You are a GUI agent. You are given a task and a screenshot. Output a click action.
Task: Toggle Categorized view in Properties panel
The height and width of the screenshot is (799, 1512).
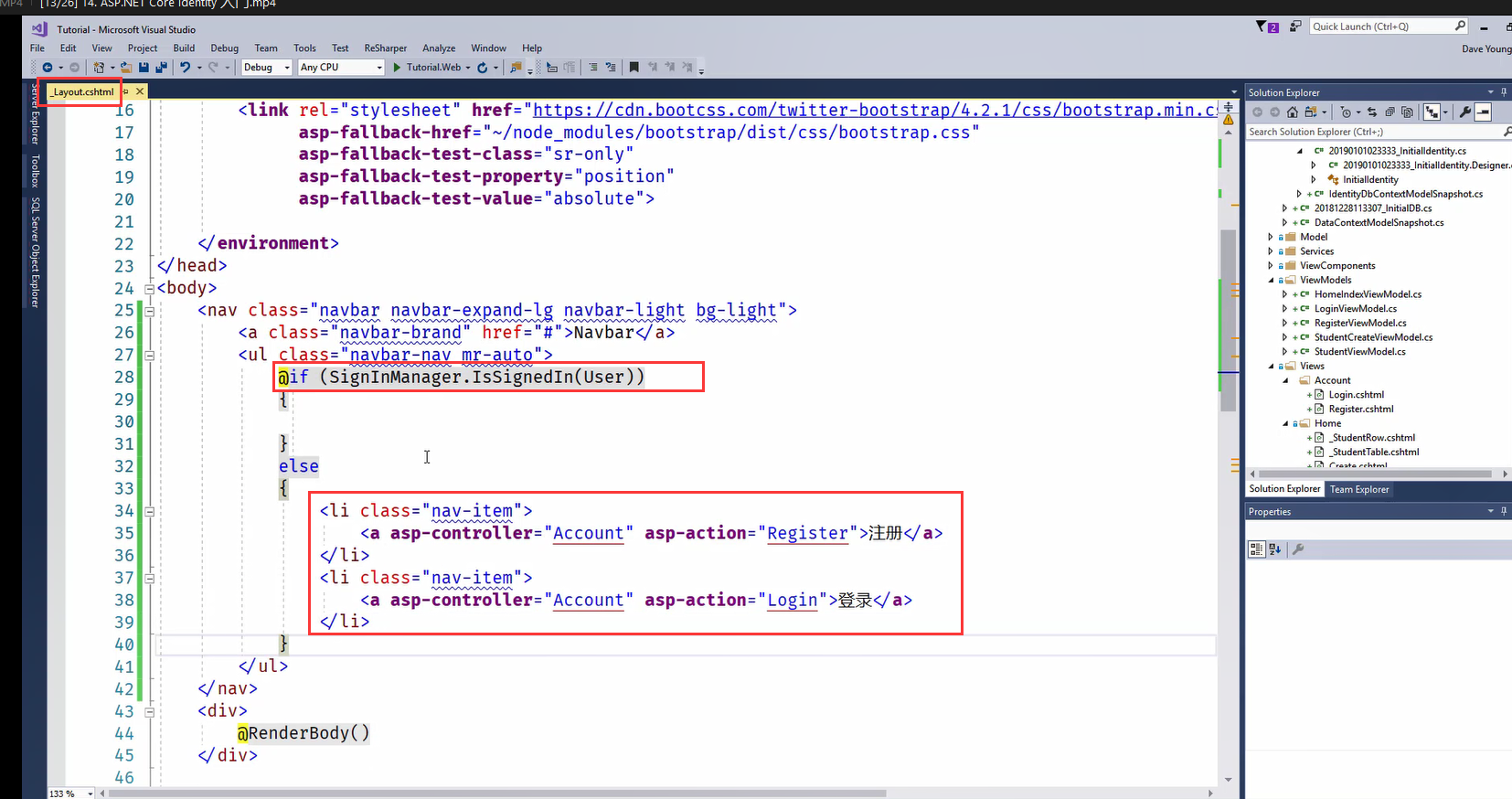click(1256, 549)
